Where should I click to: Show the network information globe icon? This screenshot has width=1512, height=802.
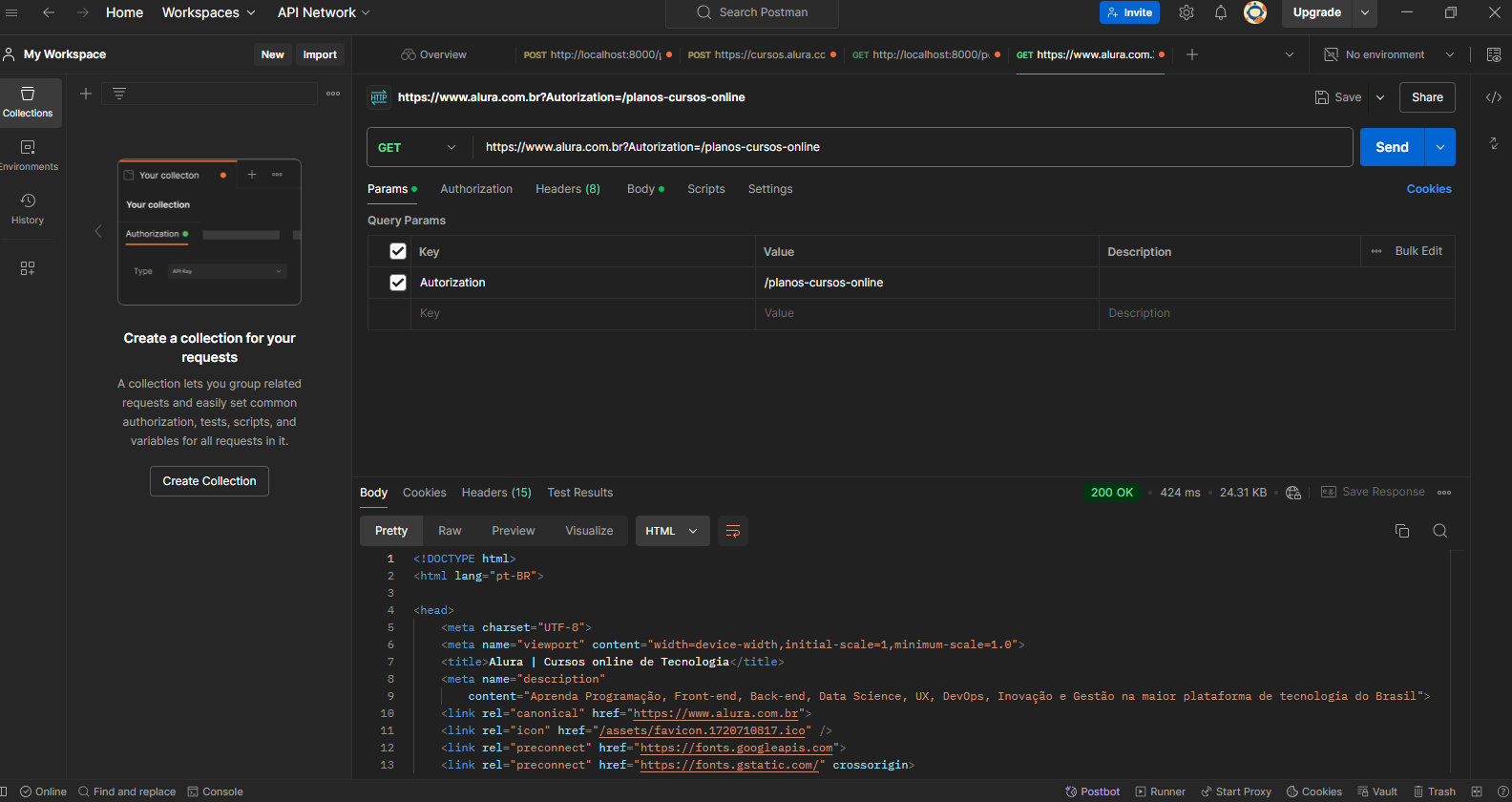[x=1293, y=493]
